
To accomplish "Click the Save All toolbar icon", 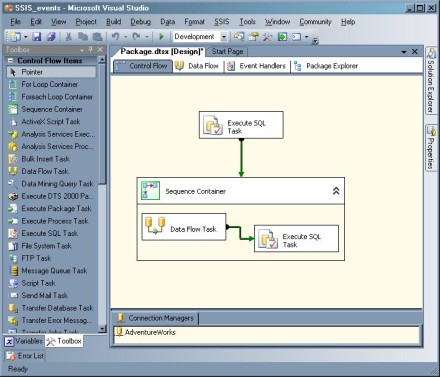I will point(51,36).
